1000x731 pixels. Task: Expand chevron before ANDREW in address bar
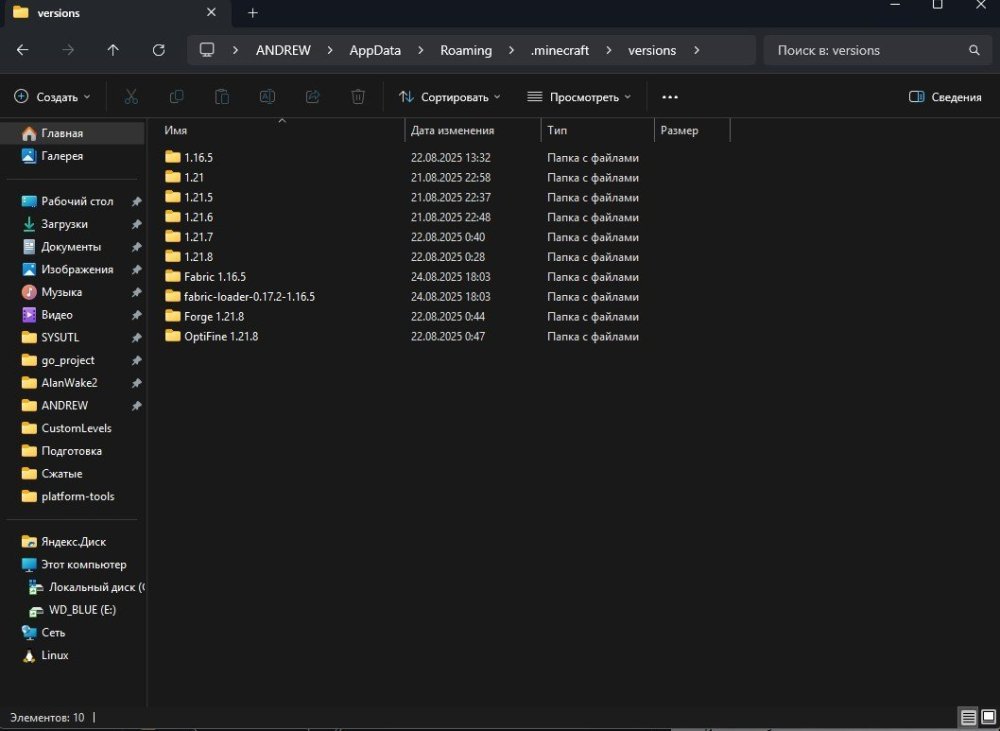pyautogui.click(x=235, y=50)
